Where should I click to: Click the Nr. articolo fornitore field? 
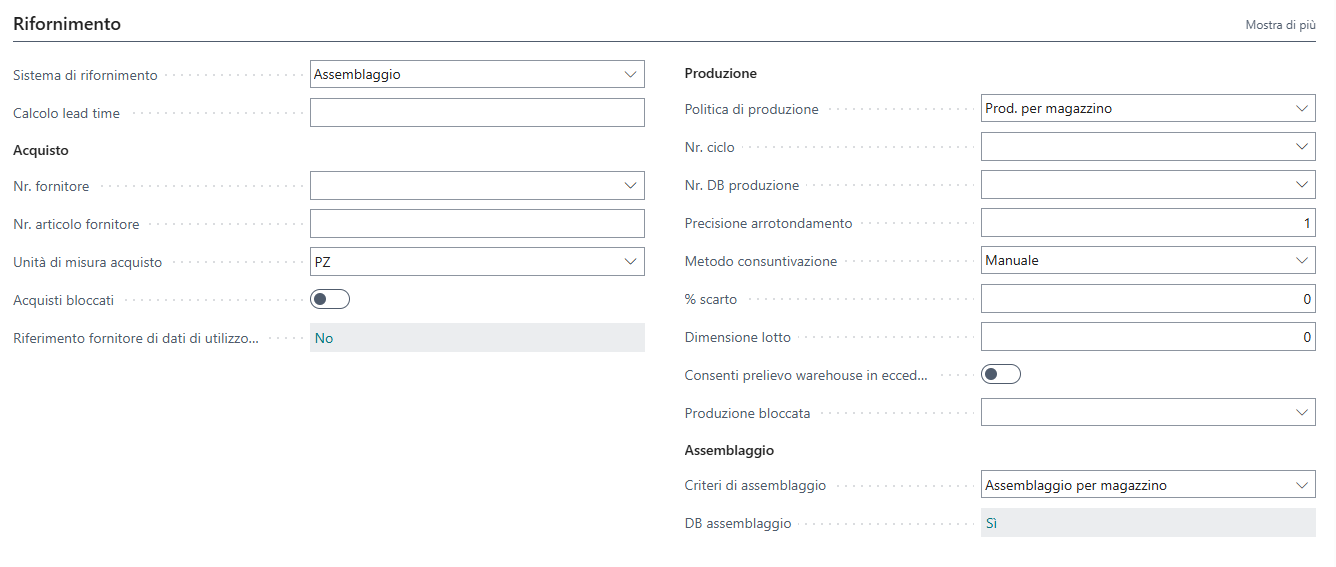tap(477, 224)
